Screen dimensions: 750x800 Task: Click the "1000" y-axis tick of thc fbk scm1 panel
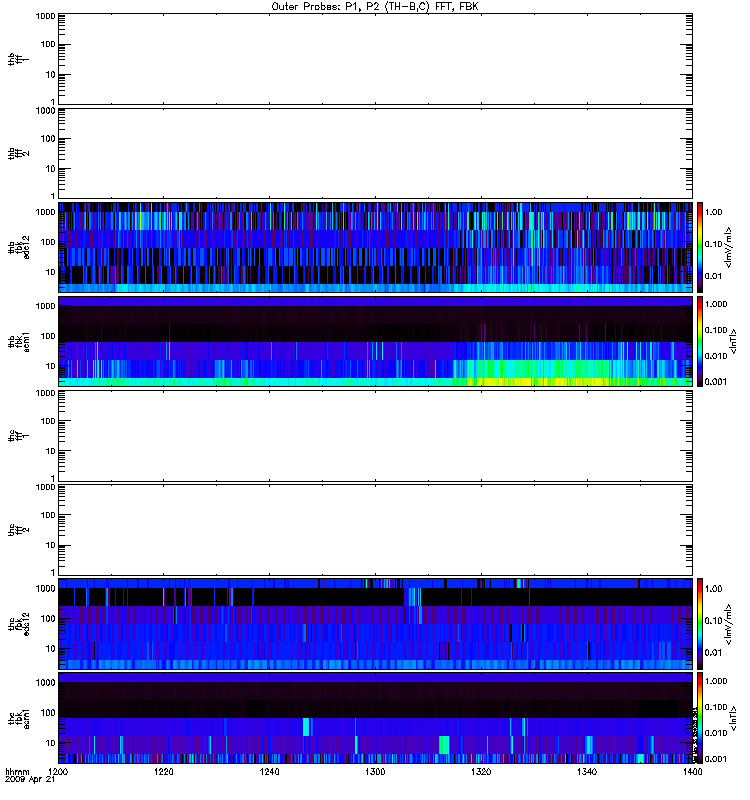(45, 683)
